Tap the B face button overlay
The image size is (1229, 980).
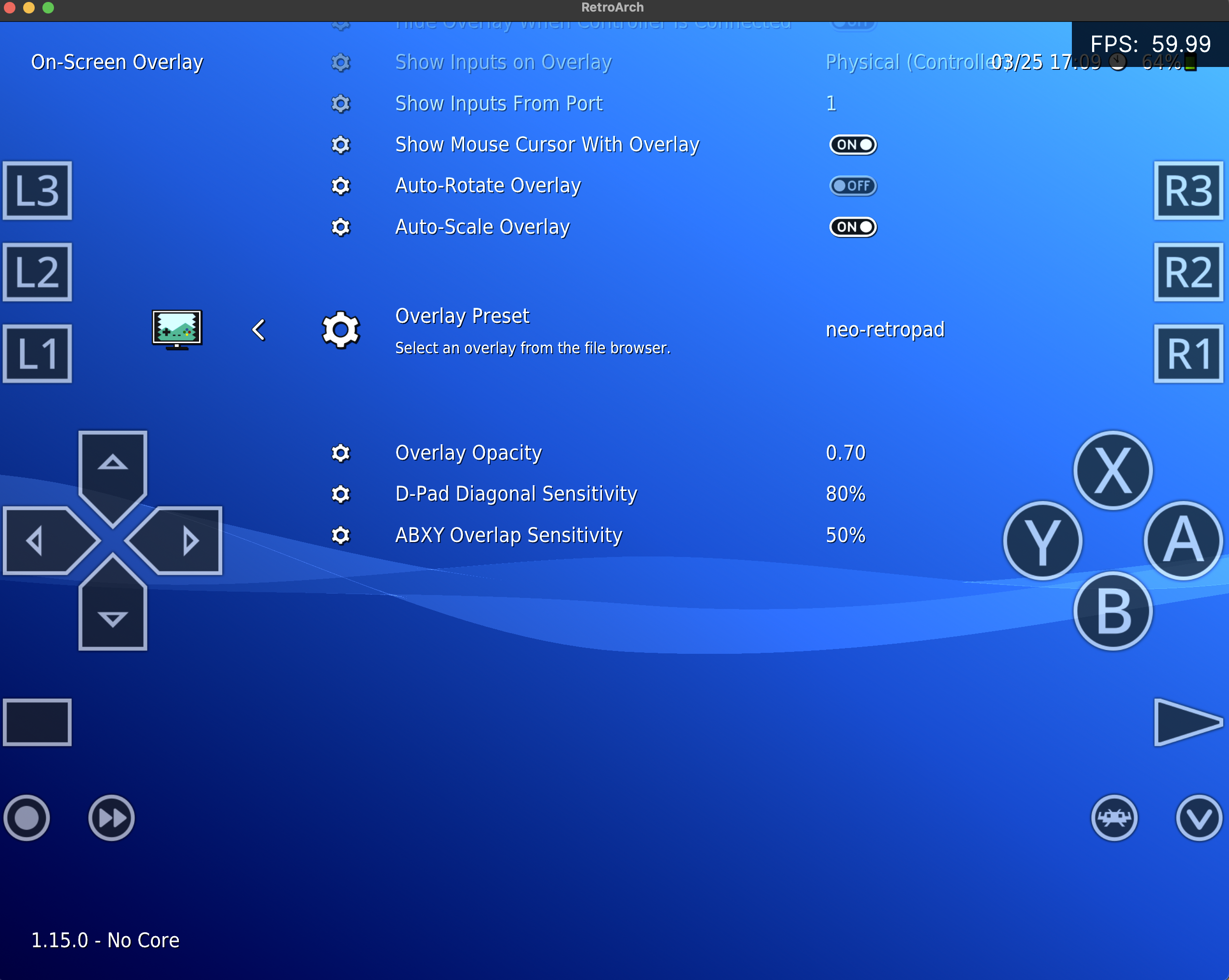point(1112,611)
